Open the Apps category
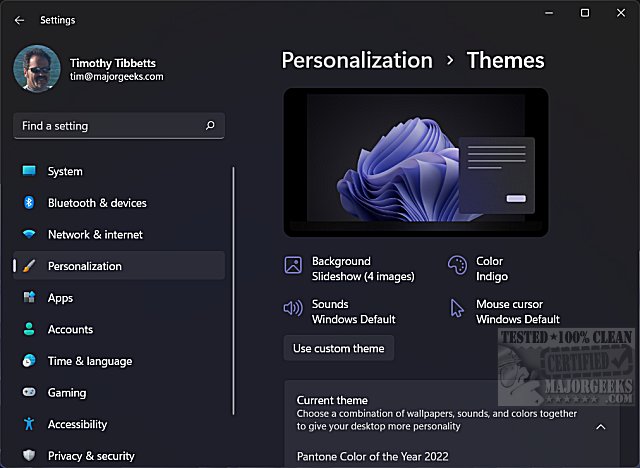Viewport: 640px width, 468px height. 119,297
